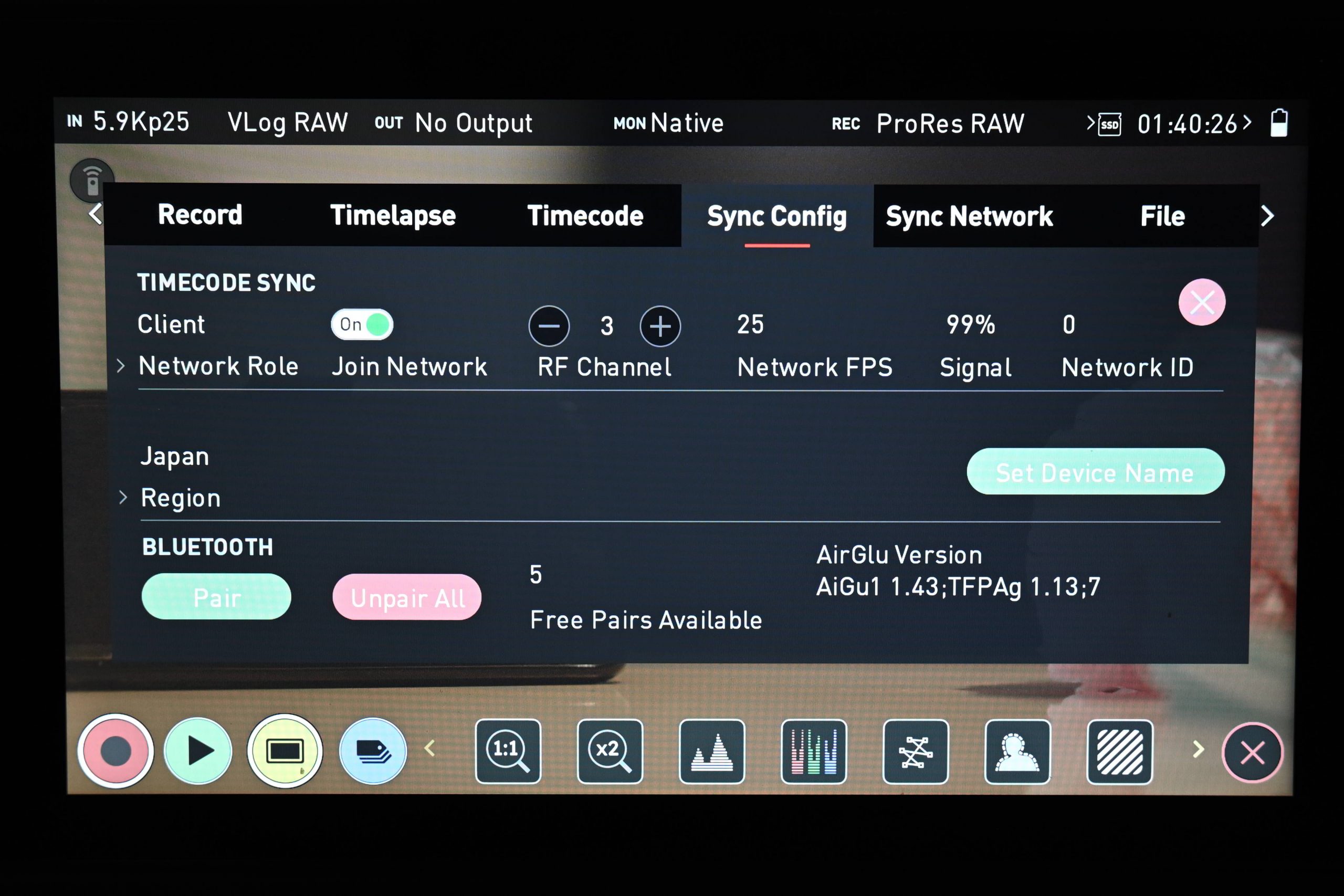Turn off Join Network switch
1344x896 pixels.
click(x=362, y=324)
